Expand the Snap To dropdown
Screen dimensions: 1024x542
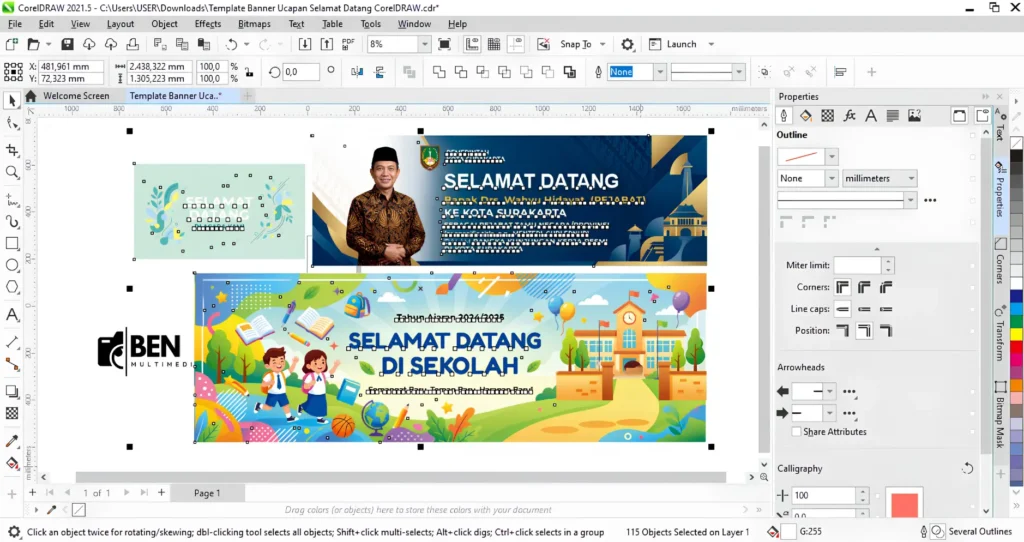click(603, 44)
